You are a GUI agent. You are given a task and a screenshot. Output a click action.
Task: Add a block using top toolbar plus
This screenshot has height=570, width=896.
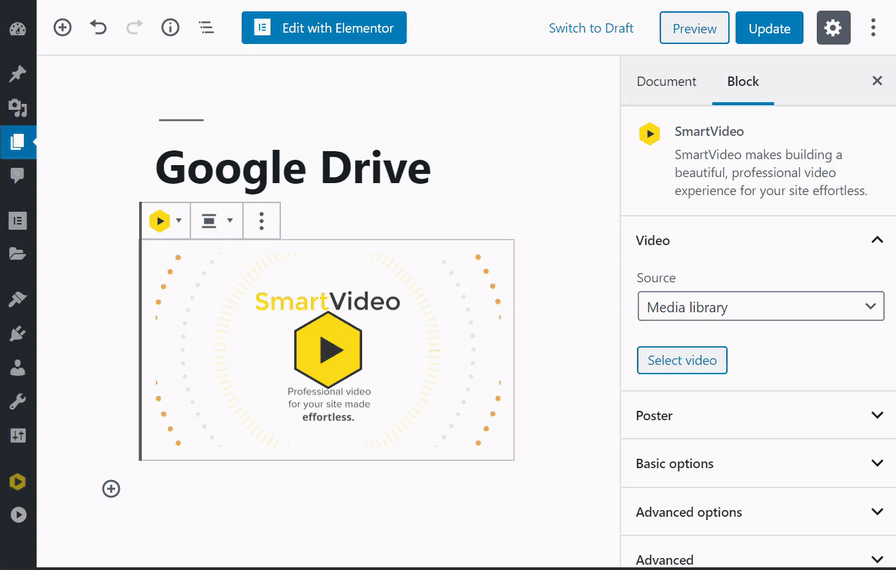62,27
